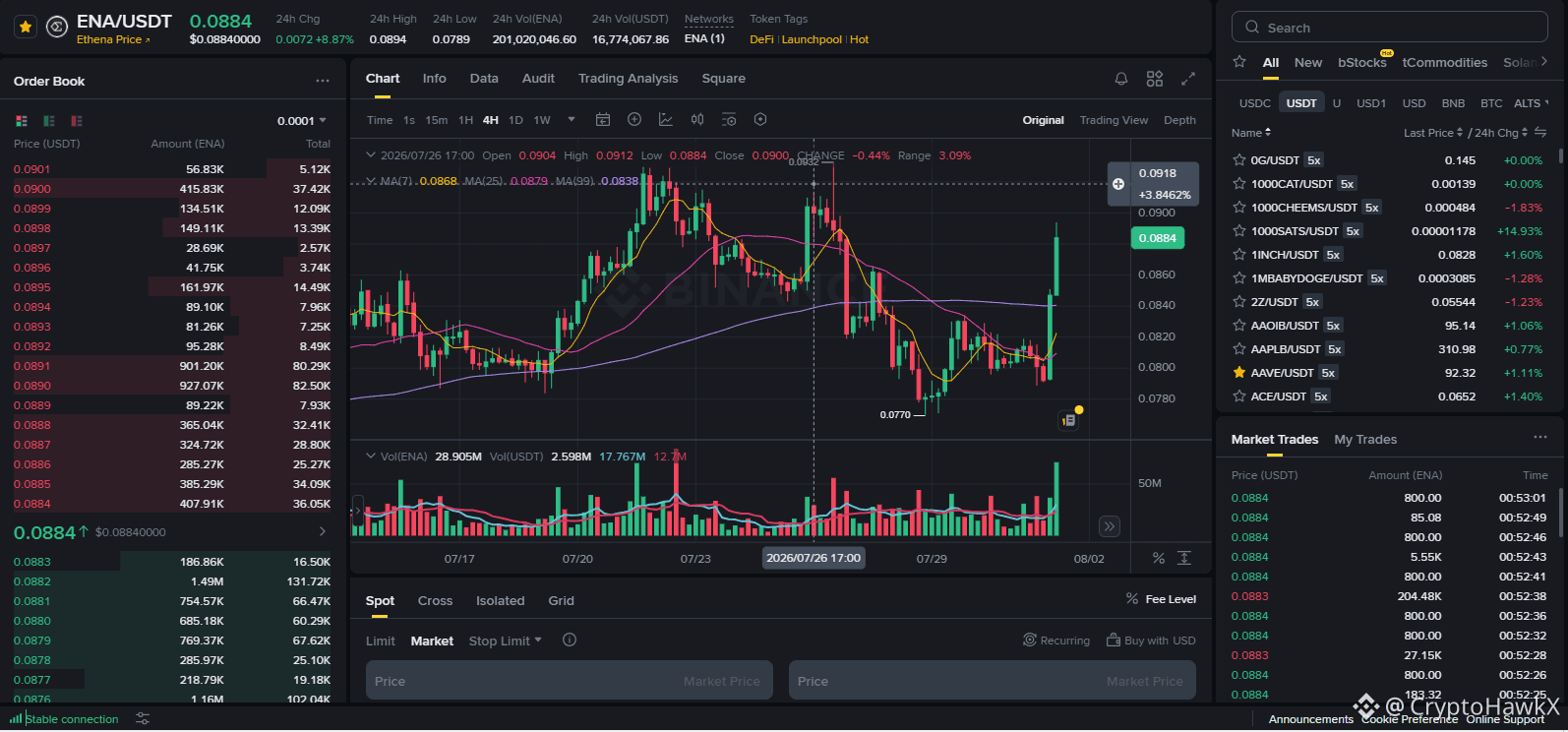Select the 1D chart interval

pos(515,120)
